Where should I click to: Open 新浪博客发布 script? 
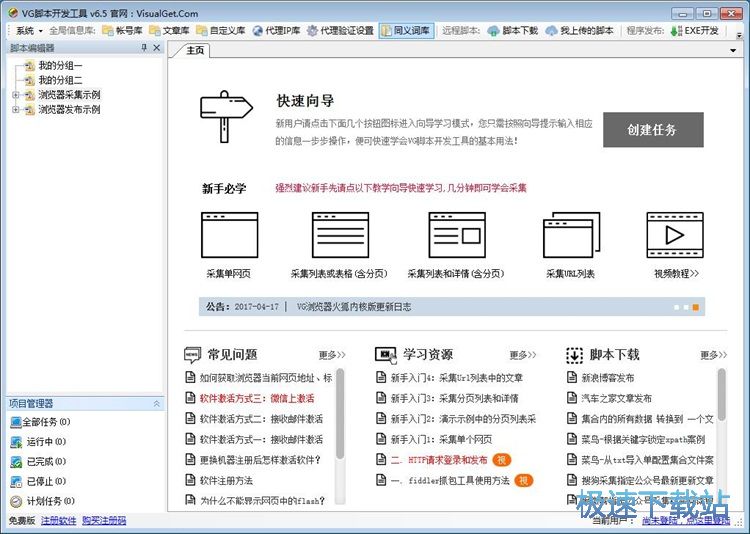tap(607, 378)
